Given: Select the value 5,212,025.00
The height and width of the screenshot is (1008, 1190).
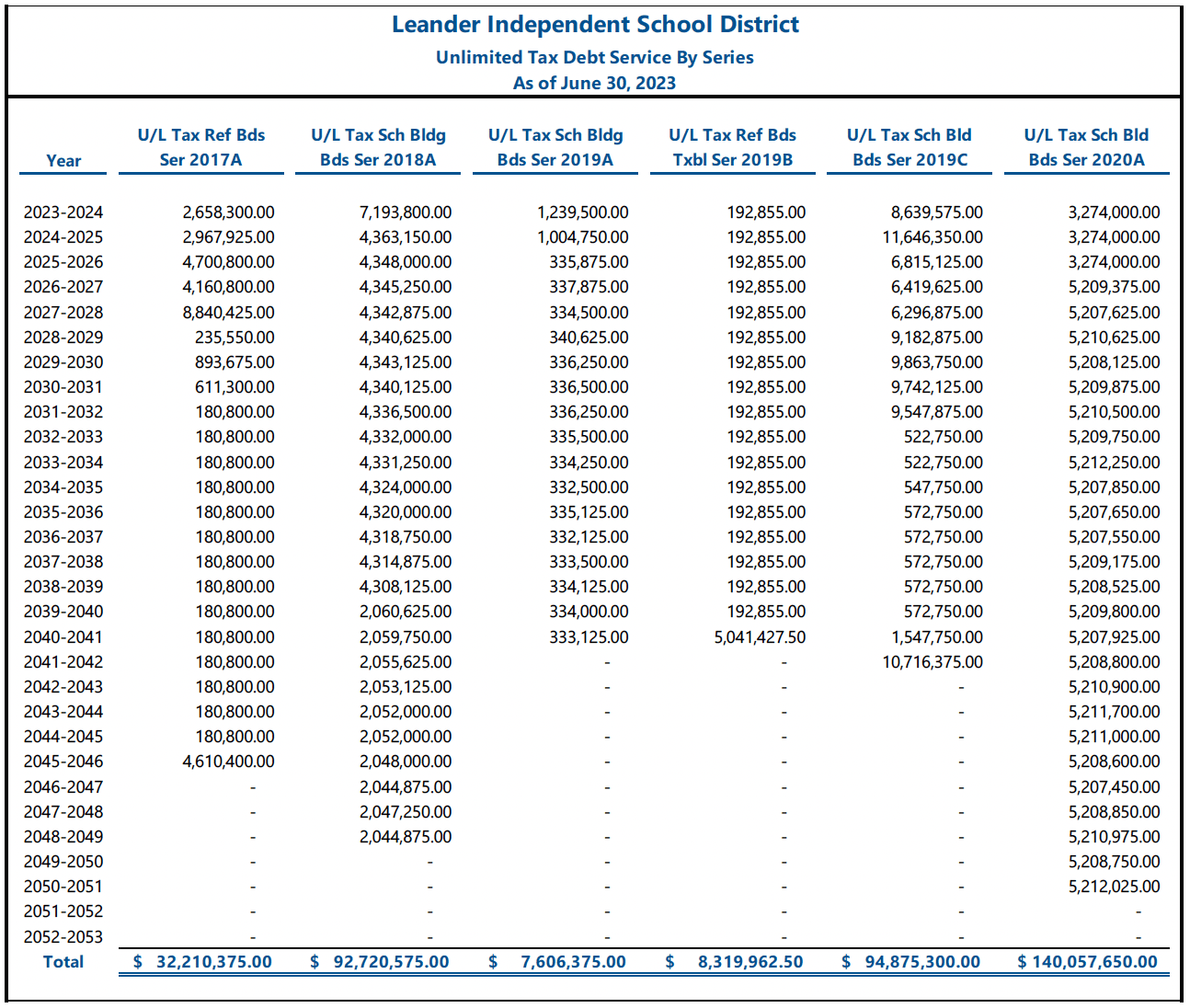Looking at the screenshot, I should (x=1115, y=887).
